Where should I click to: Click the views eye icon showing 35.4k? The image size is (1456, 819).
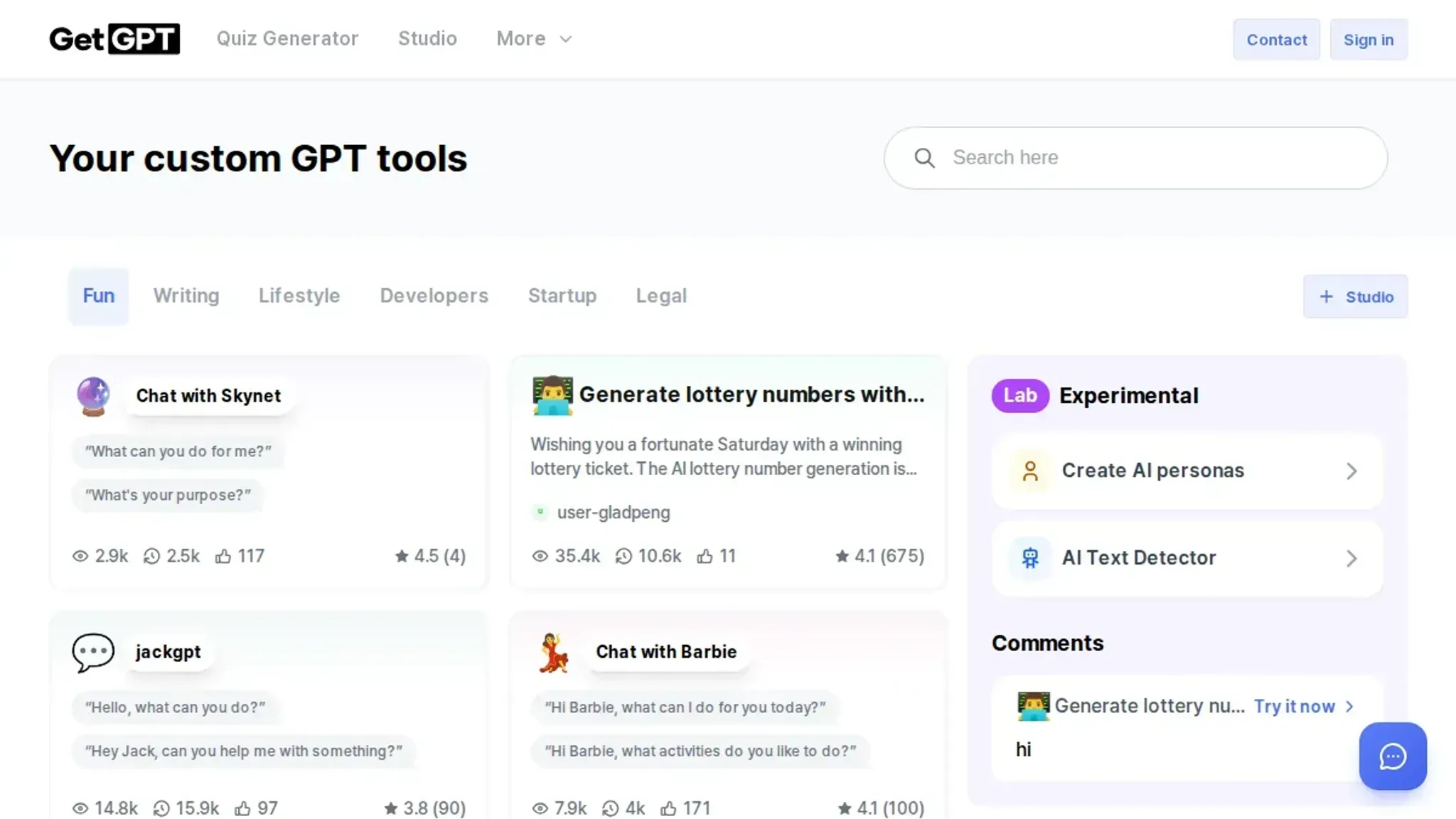[x=540, y=556]
